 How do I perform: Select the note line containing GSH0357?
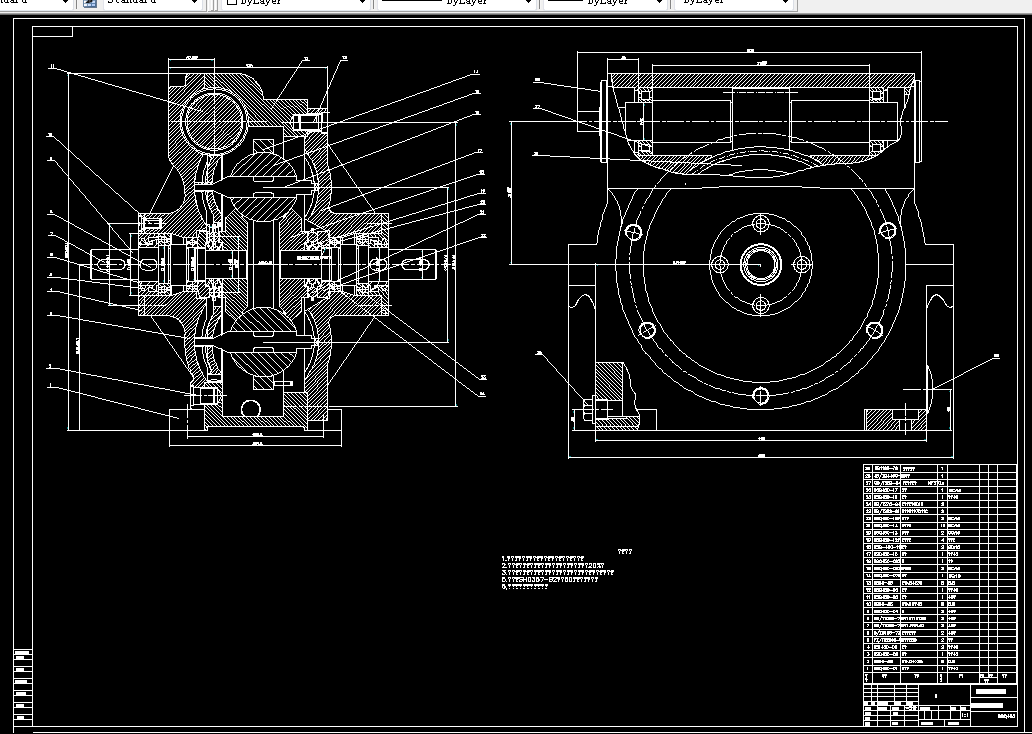(550, 580)
